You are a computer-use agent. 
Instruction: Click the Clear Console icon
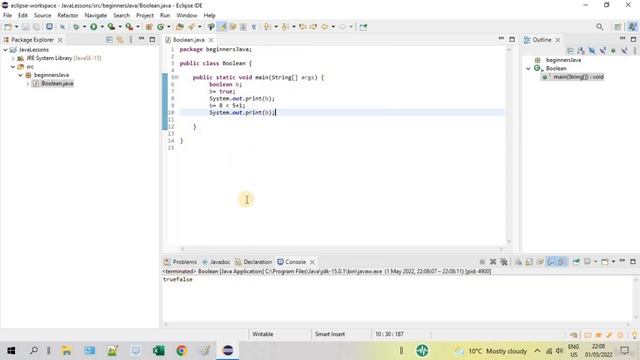coord(518,262)
